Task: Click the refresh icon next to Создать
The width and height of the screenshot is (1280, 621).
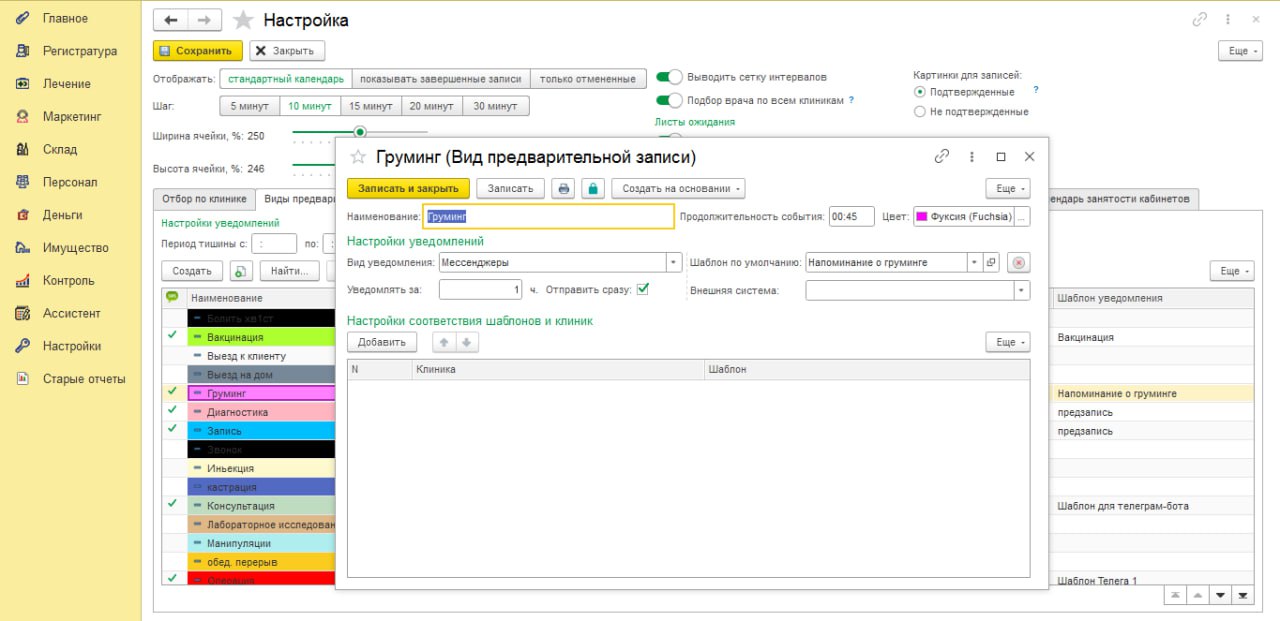Action: pos(241,271)
